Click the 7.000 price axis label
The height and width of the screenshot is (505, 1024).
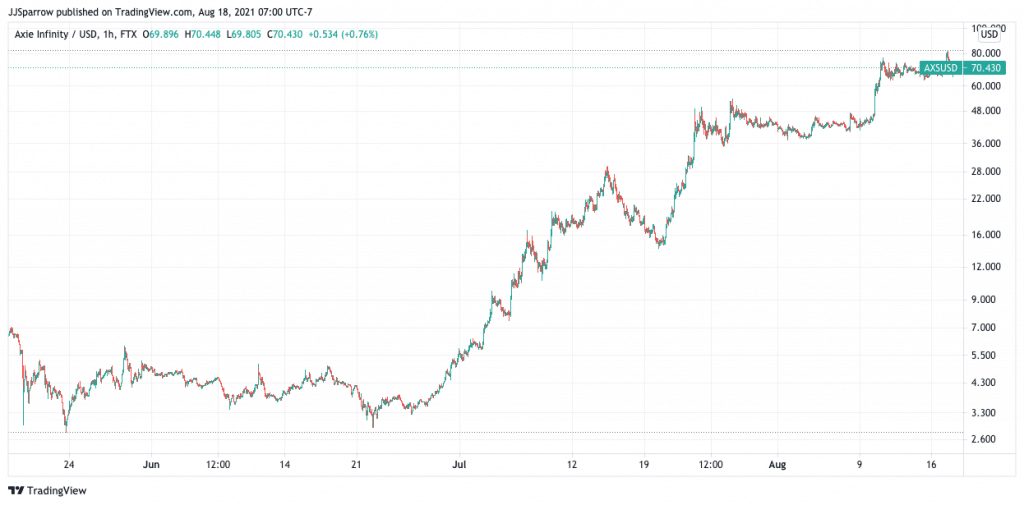(985, 328)
